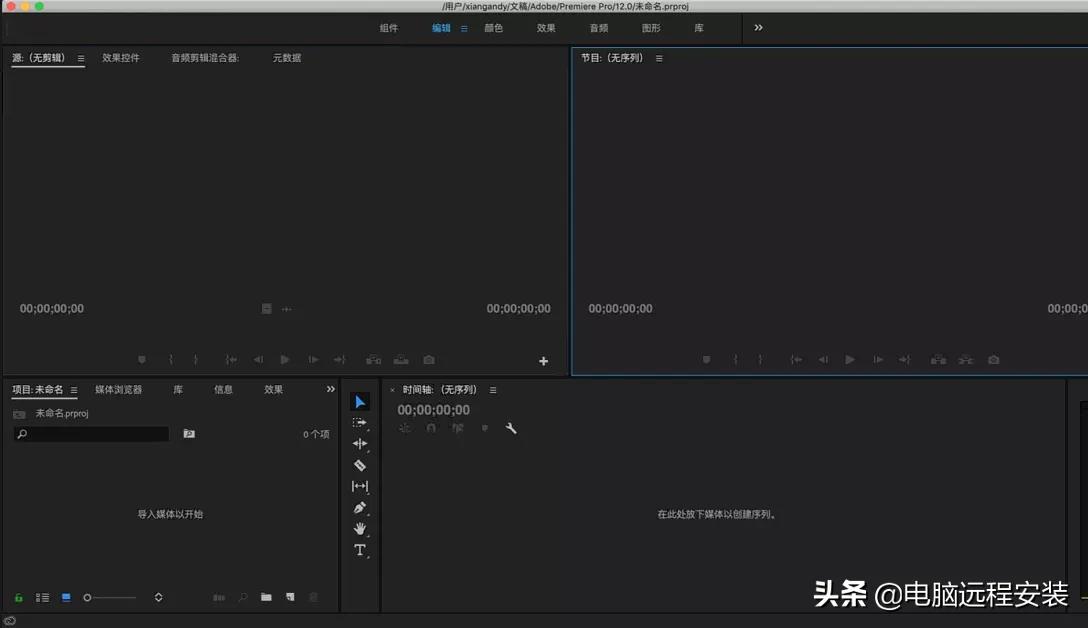Viewport: 1088px width, 628px height.
Task: Open the Source monitor panel menu
Action: pyautogui.click(x=79, y=58)
